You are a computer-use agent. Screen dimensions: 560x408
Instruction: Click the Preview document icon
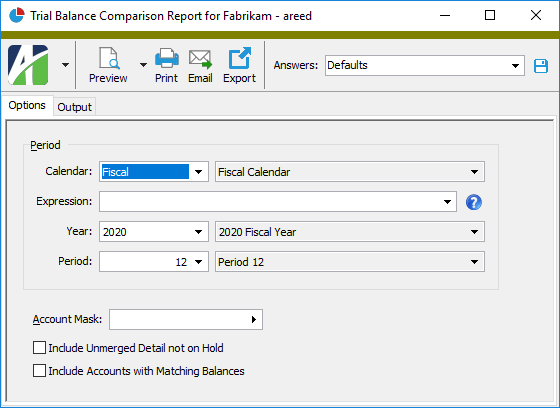(x=109, y=58)
